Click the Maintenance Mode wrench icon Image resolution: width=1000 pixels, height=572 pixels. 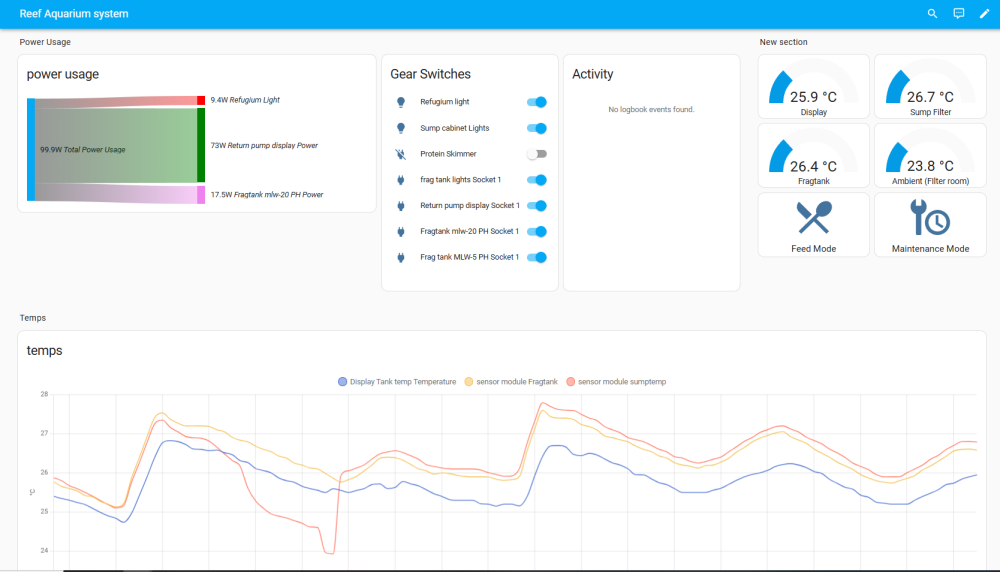tap(929, 217)
